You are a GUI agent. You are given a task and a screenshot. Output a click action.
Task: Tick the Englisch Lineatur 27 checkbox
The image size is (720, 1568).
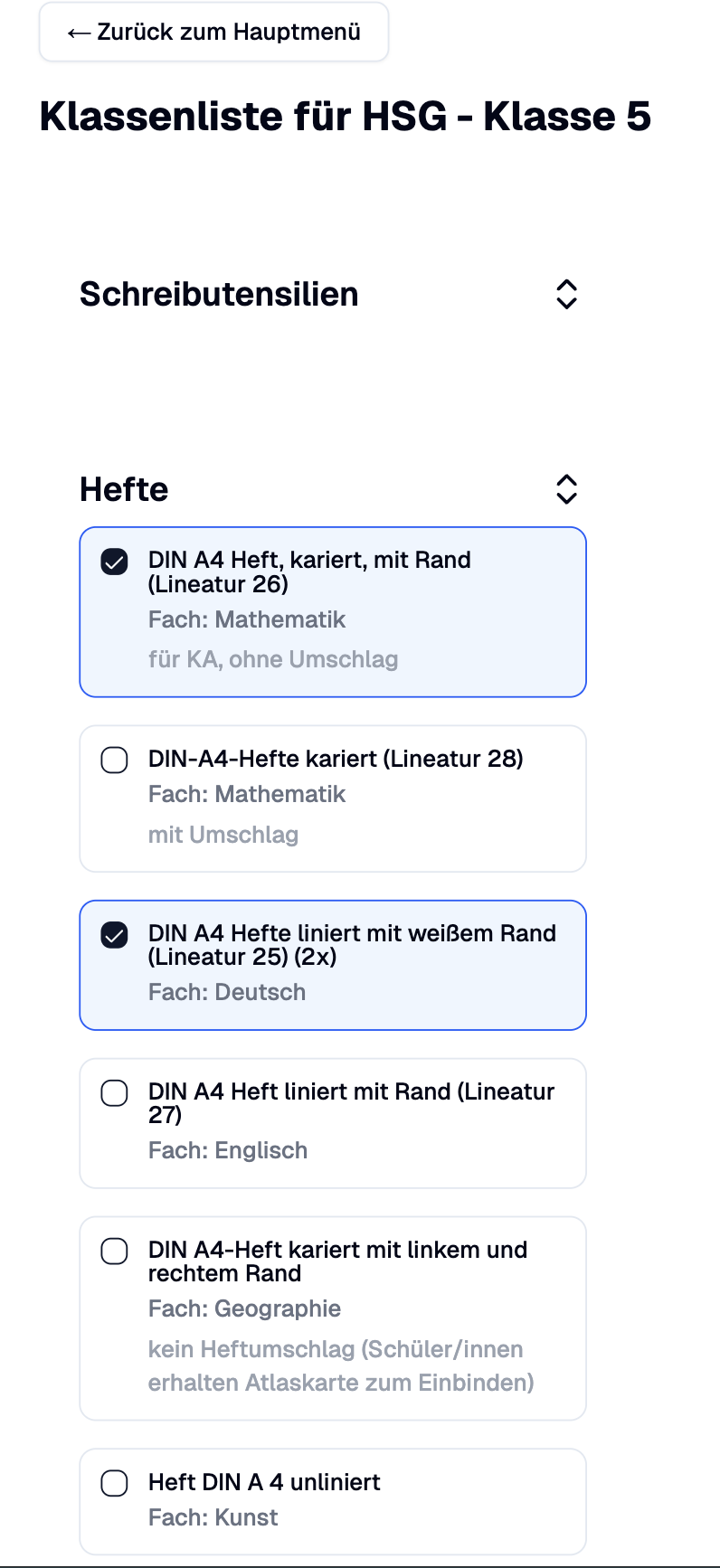(x=114, y=1093)
